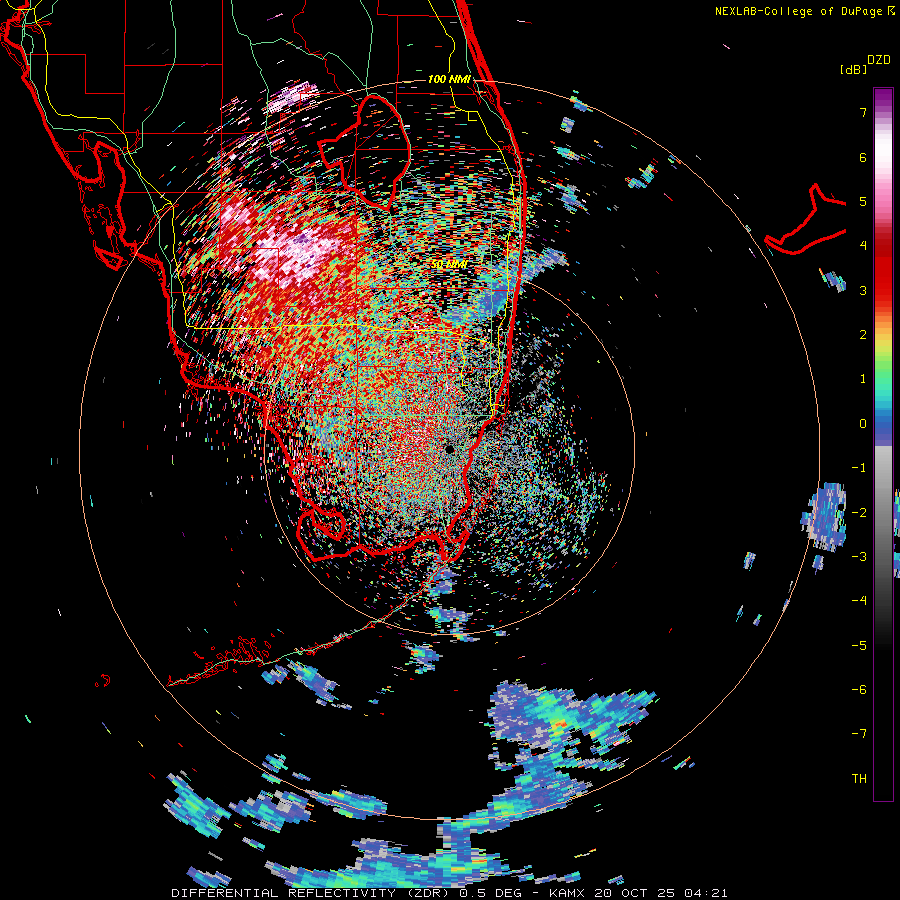
Task: Click the -6 value on the color scale
Action: click(859, 690)
